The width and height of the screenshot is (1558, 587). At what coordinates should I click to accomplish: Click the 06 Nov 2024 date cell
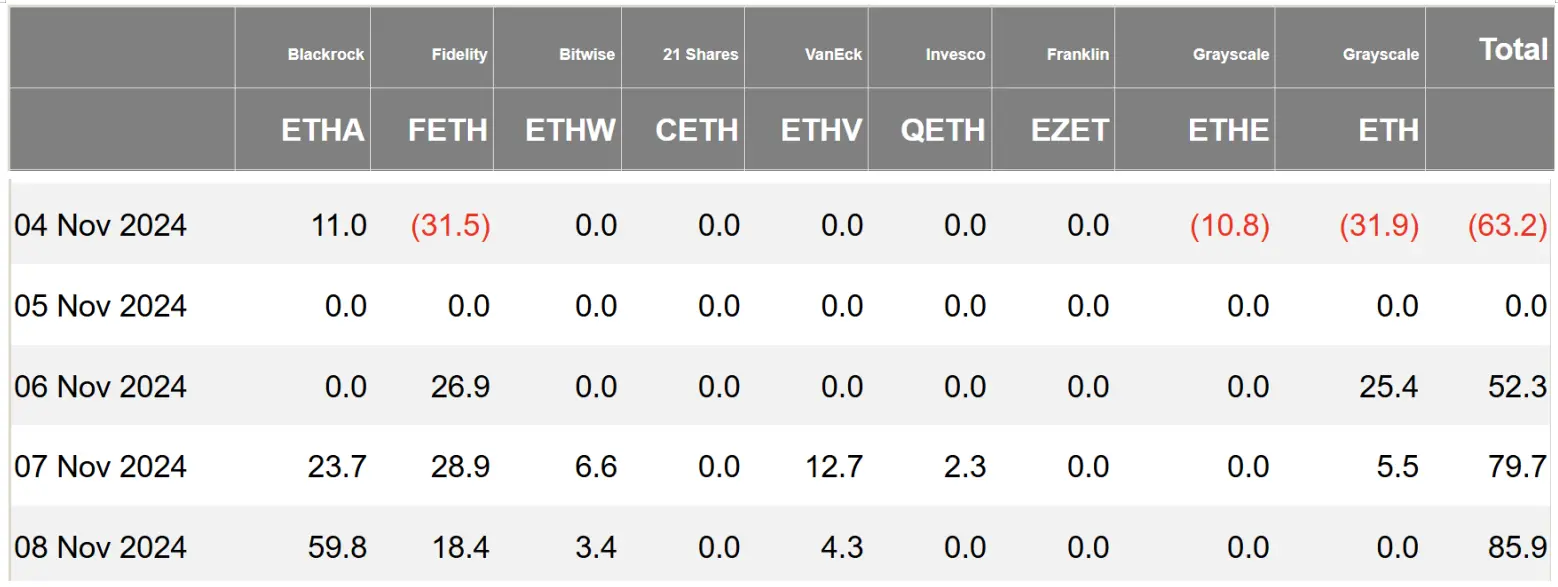(x=100, y=386)
